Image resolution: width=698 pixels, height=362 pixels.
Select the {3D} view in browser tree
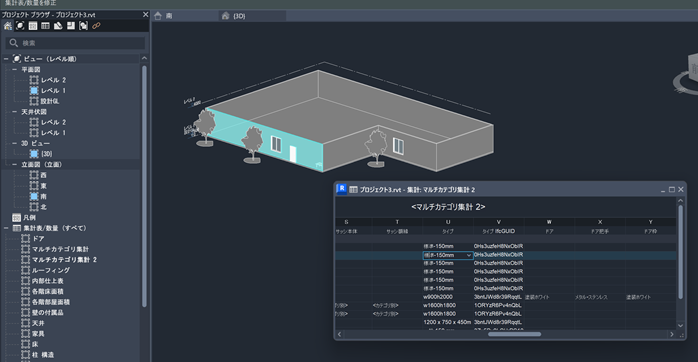[46, 154]
